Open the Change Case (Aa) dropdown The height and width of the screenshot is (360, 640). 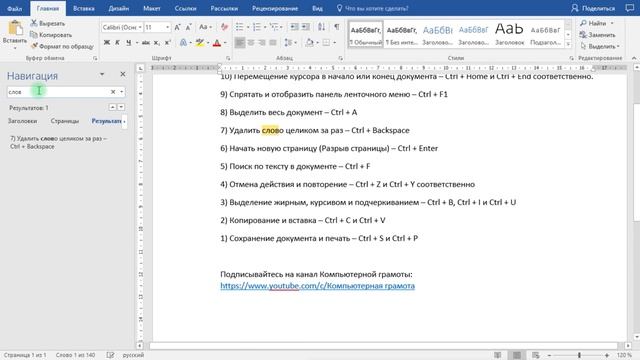tap(205, 27)
